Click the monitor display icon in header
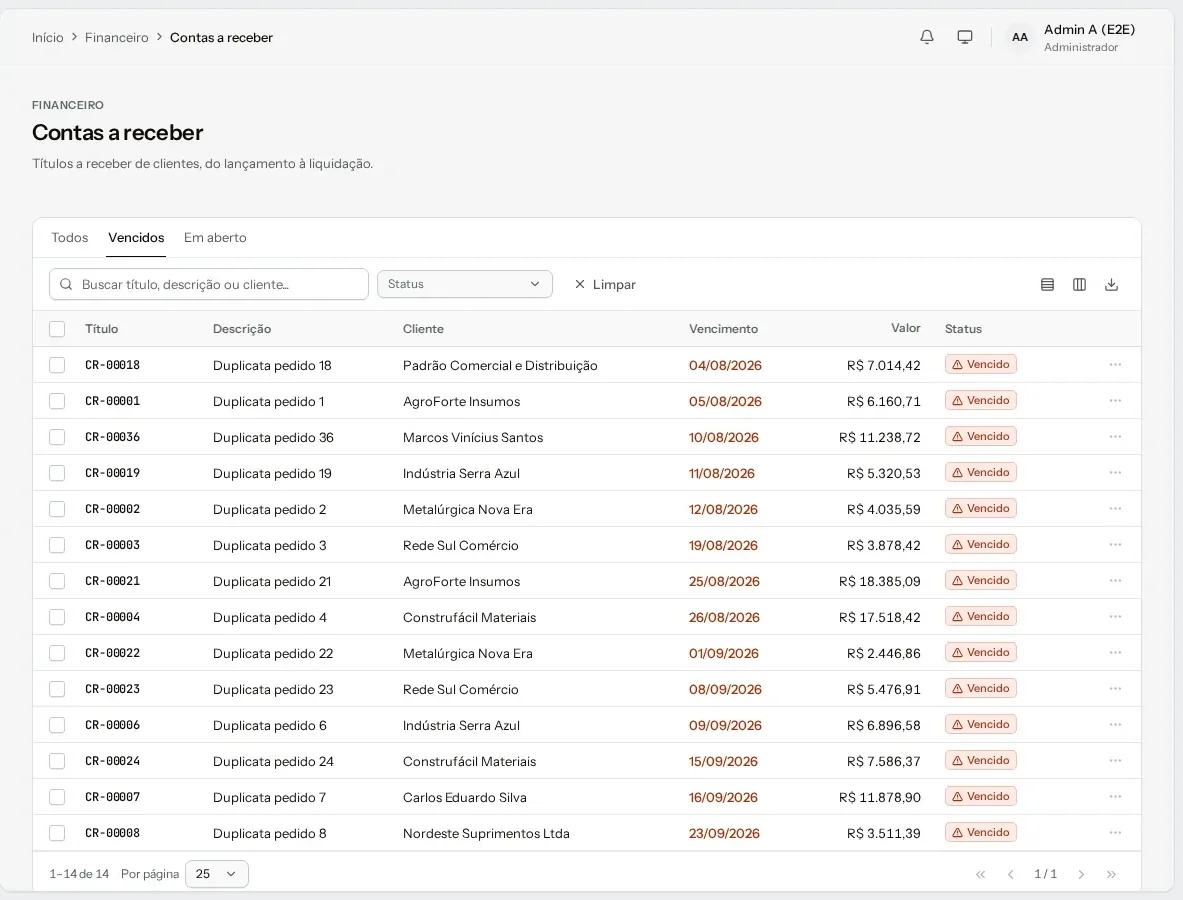Screen dimensions: 1183x900 click(964, 37)
